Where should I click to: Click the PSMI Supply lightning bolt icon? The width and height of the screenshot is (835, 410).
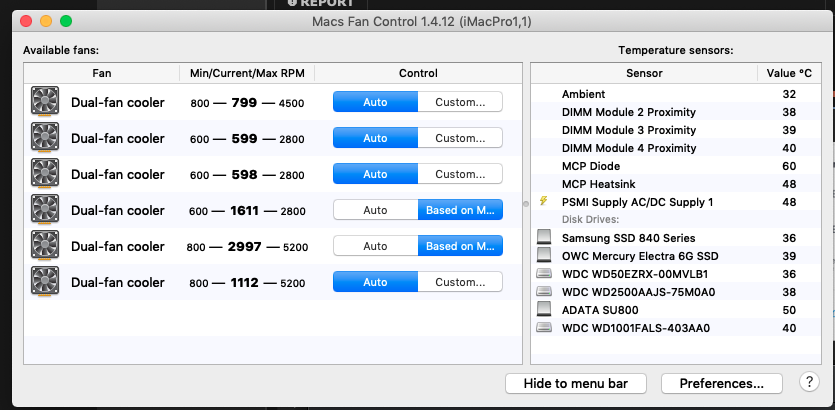(x=544, y=202)
